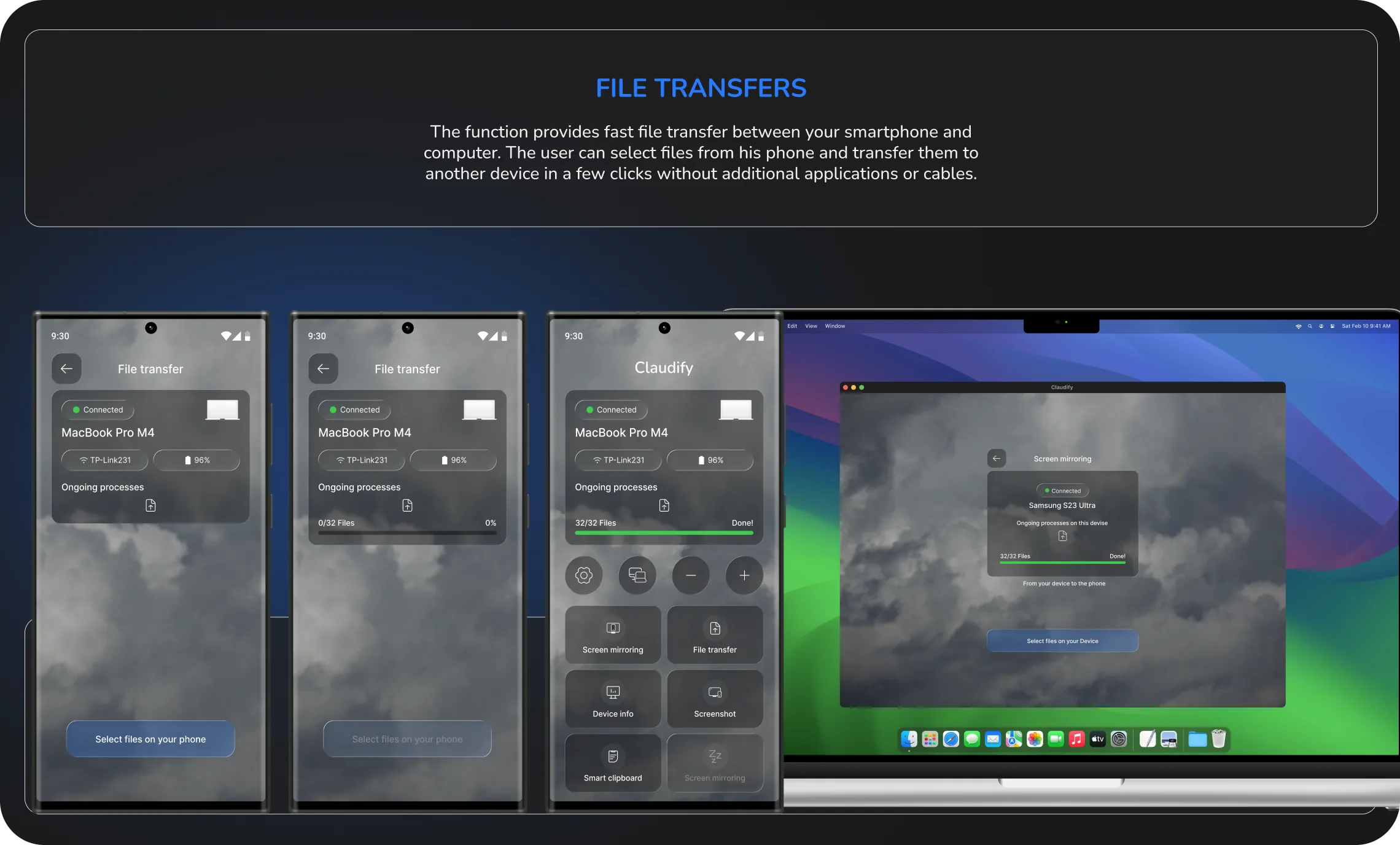
Task: Open Trash in the dock
Action: point(1219,739)
